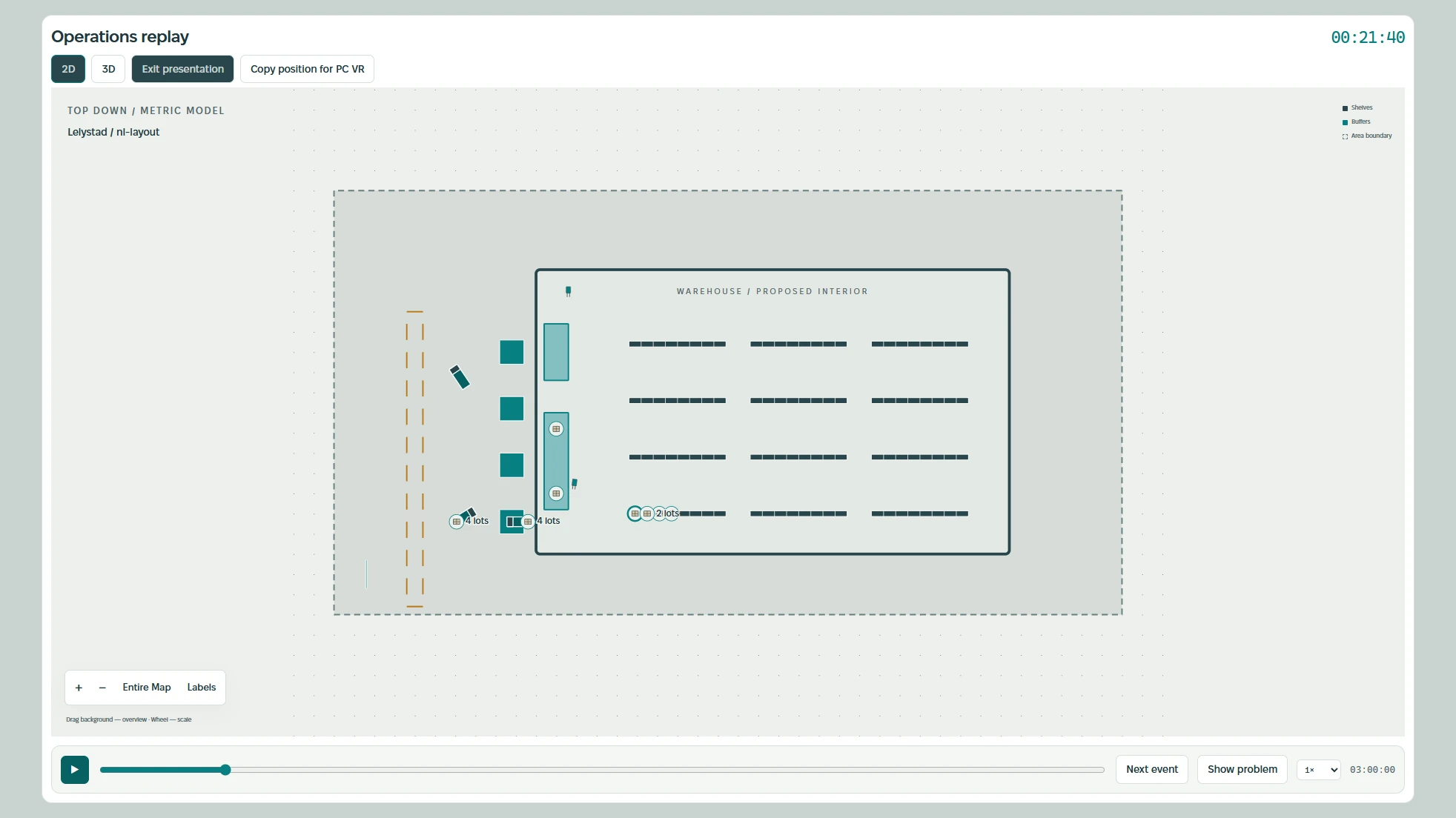Image resolution: width=1456 pixels, height=818 pixels.
Task: Click the forklift near the WAREHOUSE title
Action: pyautogui.click(x=569, y=291)
